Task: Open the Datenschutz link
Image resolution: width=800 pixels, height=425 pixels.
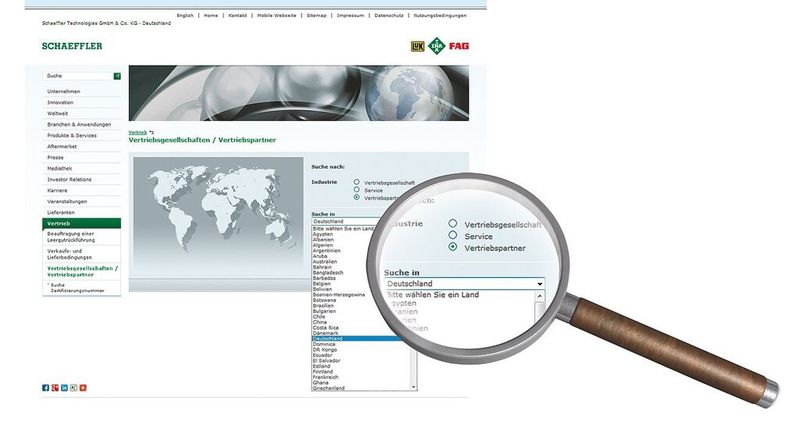Action: click(x=389, y=16)
